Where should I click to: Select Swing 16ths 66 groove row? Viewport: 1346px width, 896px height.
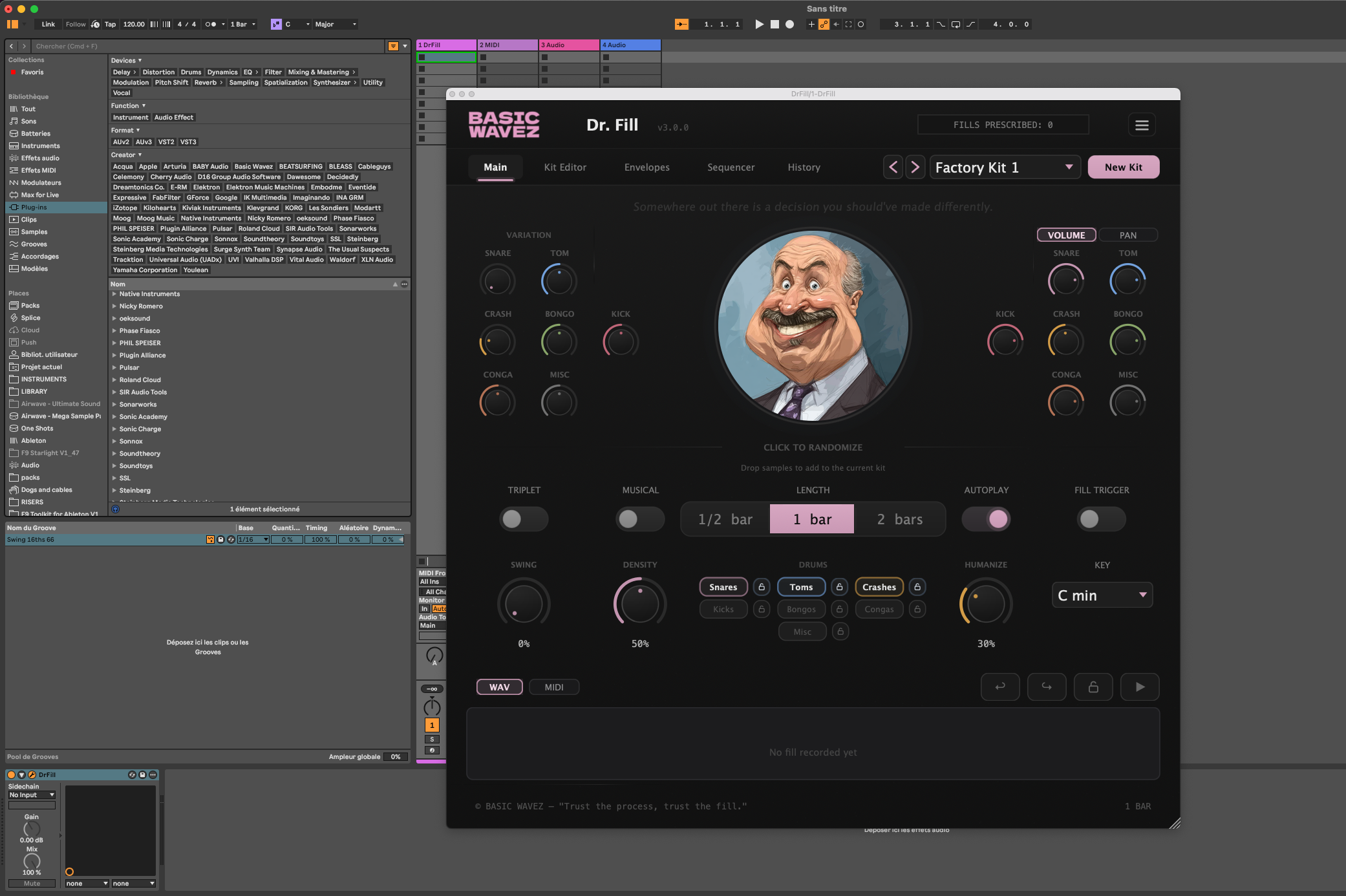206,540
